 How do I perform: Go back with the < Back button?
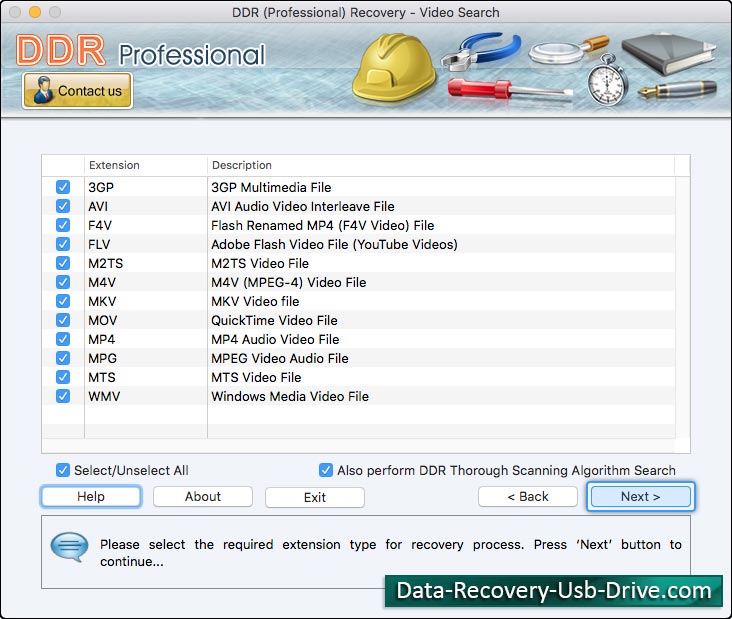[528, 497]
